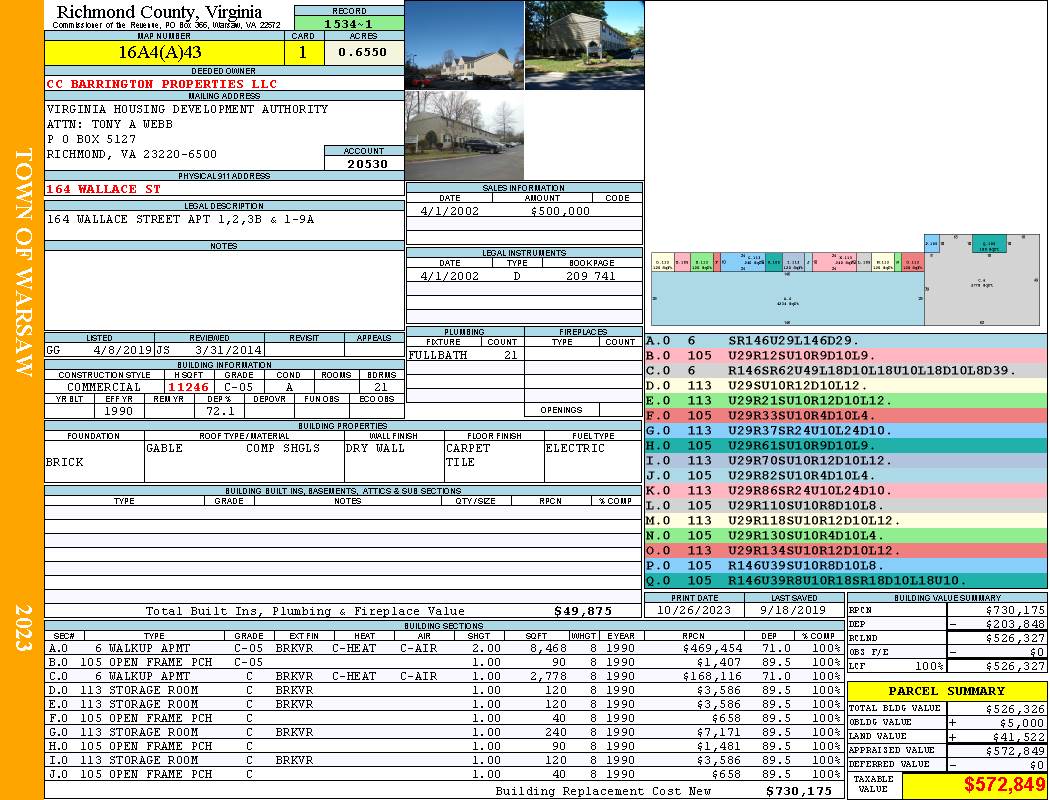1050x800 pixels.
Task: Click SQFT value 8,468
Action: [x=548, y=648]
